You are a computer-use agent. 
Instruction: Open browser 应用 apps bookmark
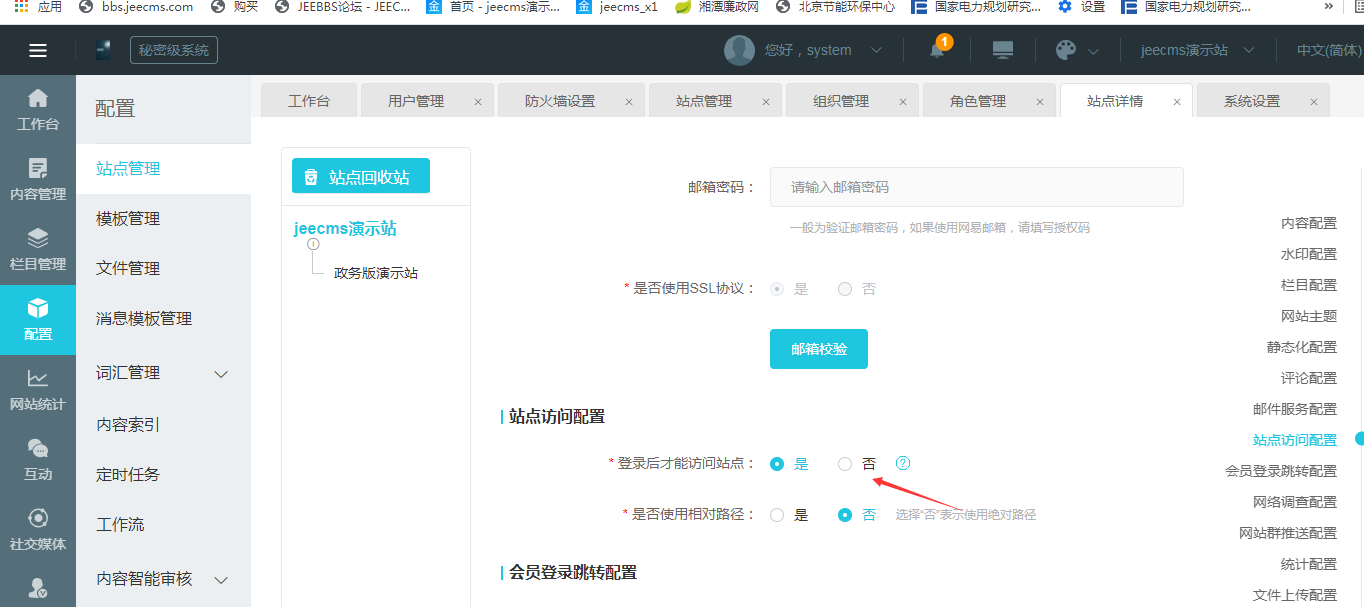point(38,7)
